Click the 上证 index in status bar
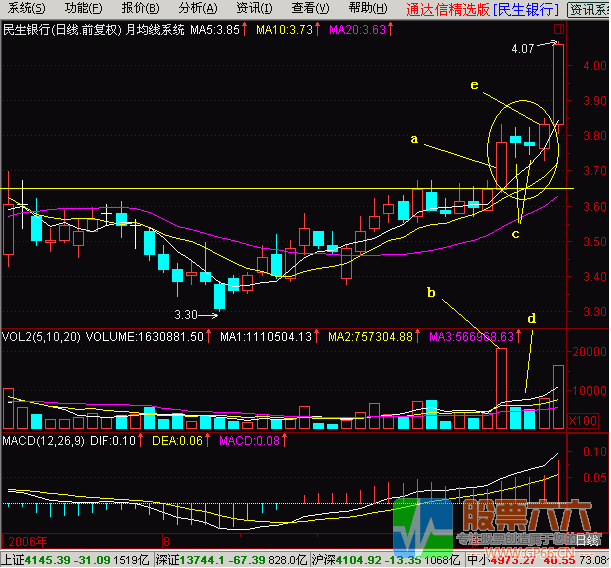The height and width of the screenshot is (568, 611). pos(12,560)
